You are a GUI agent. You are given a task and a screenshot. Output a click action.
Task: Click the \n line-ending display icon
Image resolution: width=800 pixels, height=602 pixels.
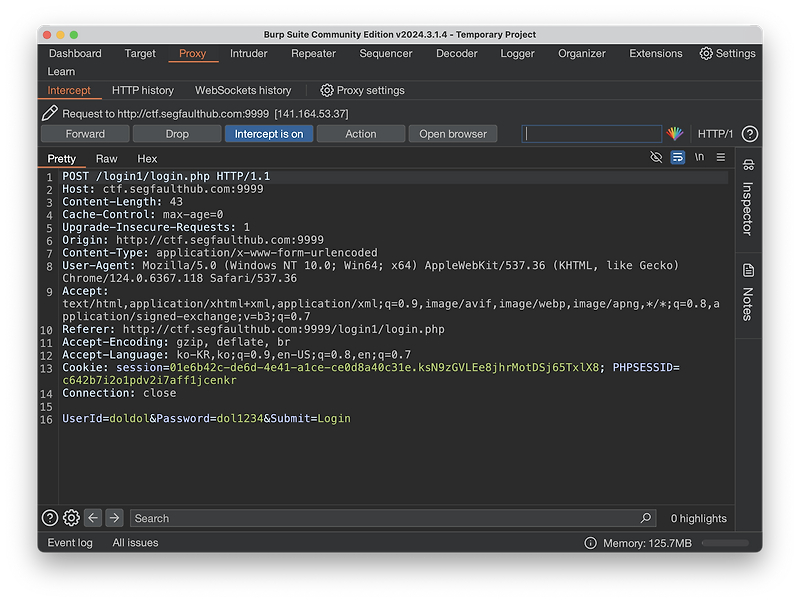(699, 157)
